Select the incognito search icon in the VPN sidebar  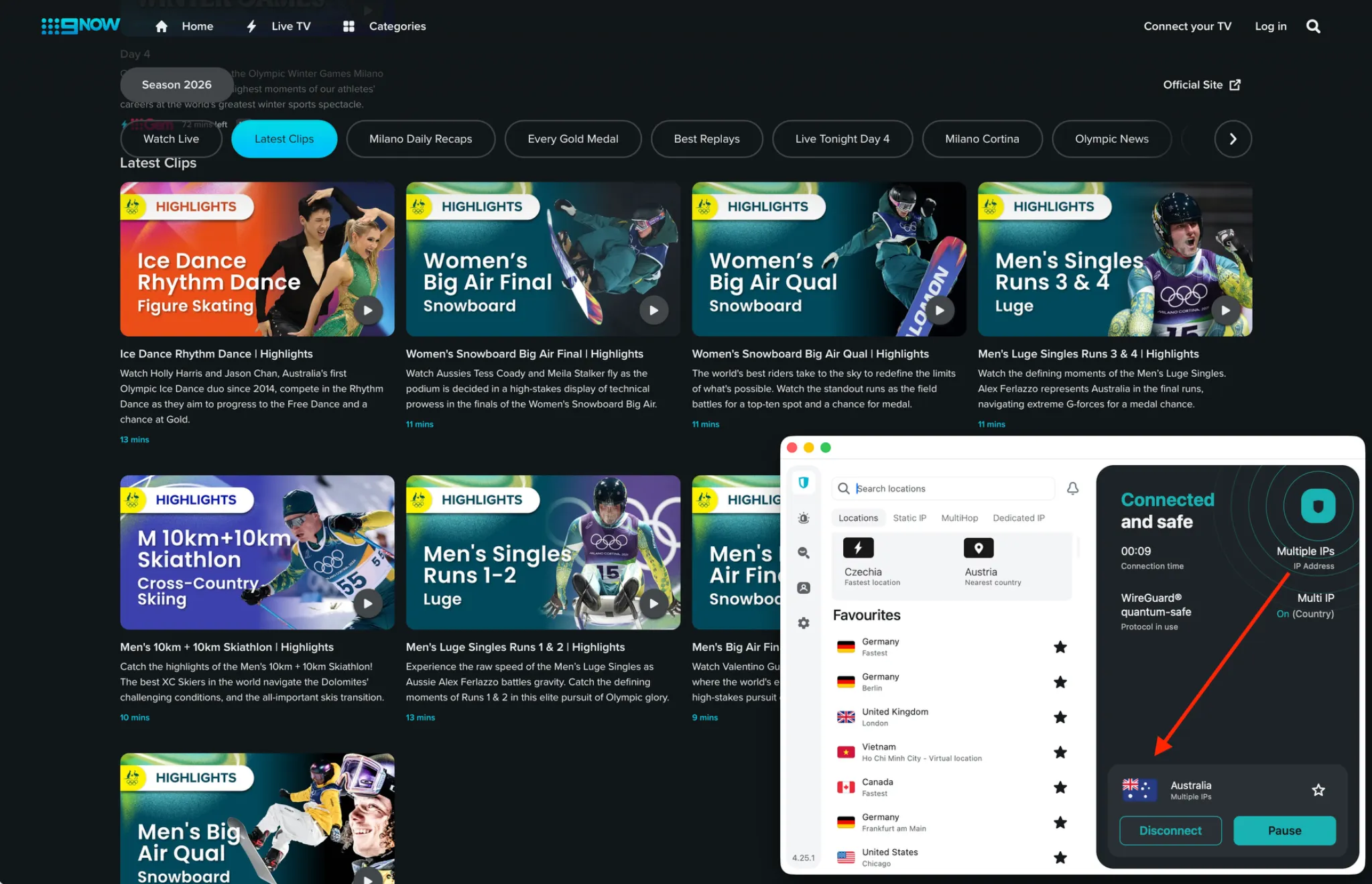(x=803, y=552)
